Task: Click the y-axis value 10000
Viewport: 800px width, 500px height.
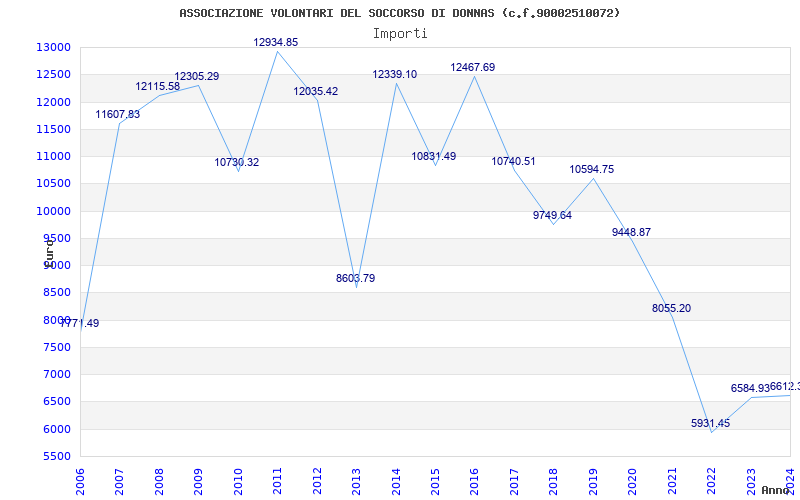Action: coord(53,211)
